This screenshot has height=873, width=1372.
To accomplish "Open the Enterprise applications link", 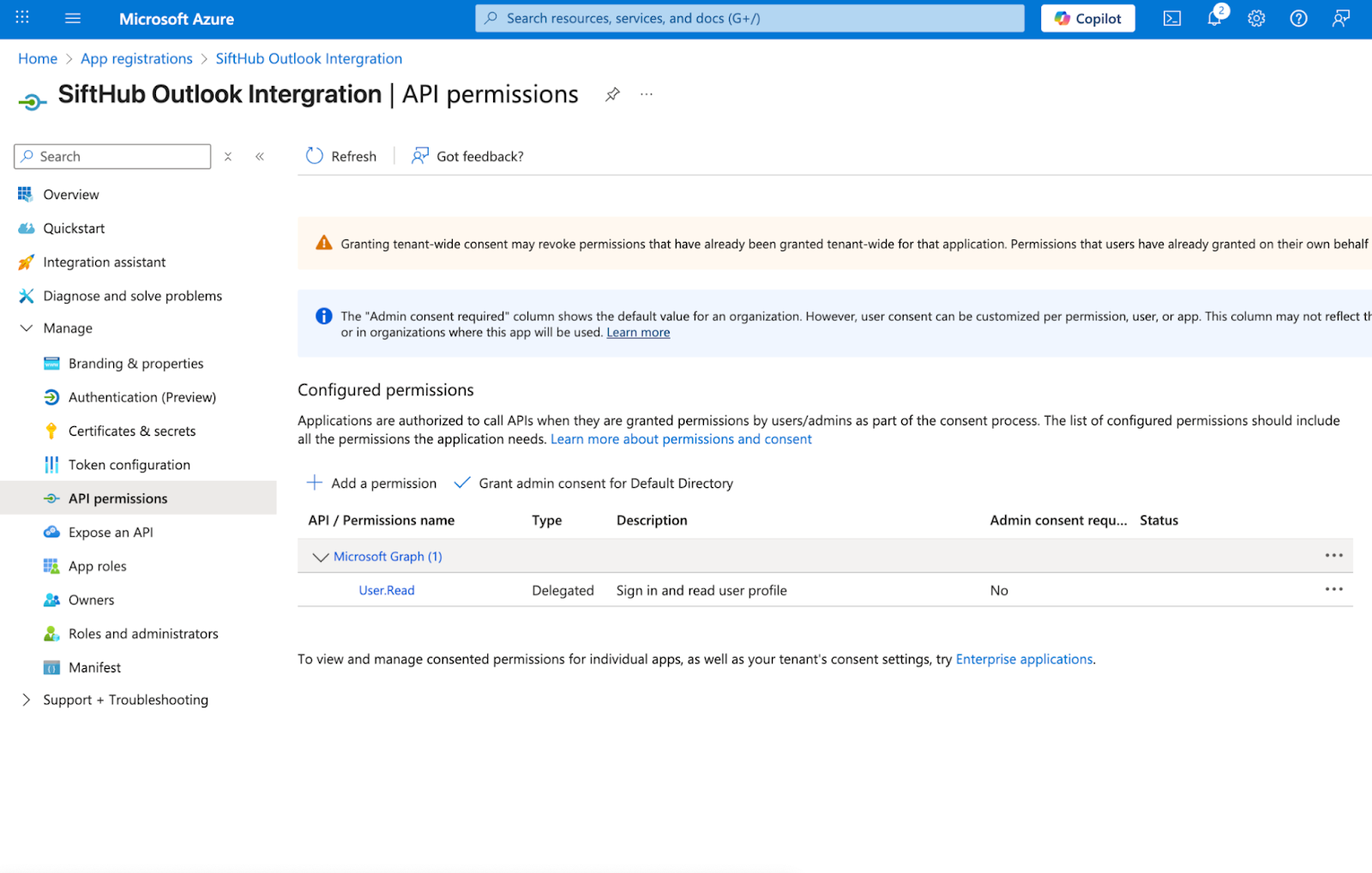I will coord(1024,659).
